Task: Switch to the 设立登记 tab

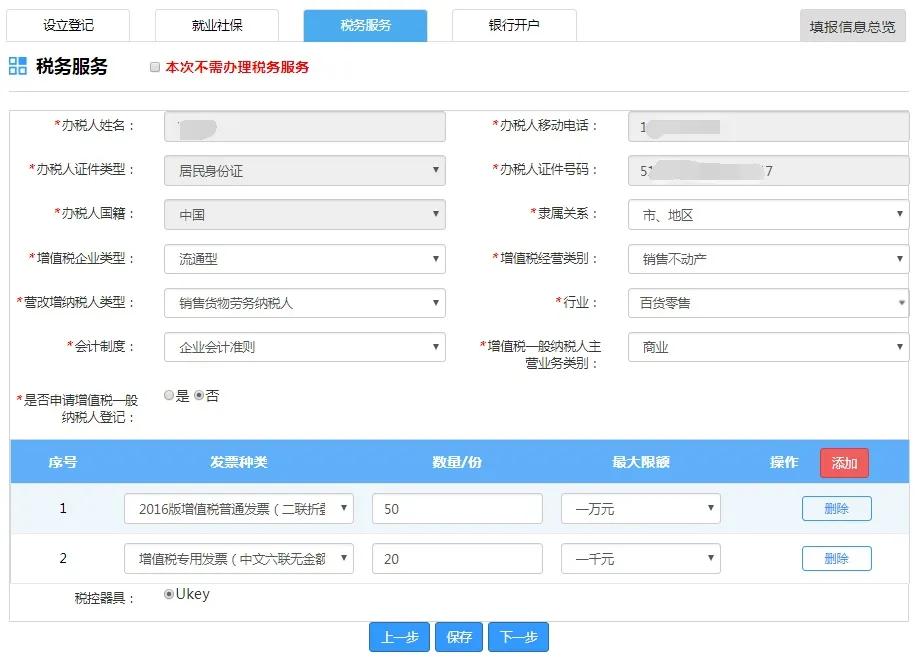Action: (69, 26)
